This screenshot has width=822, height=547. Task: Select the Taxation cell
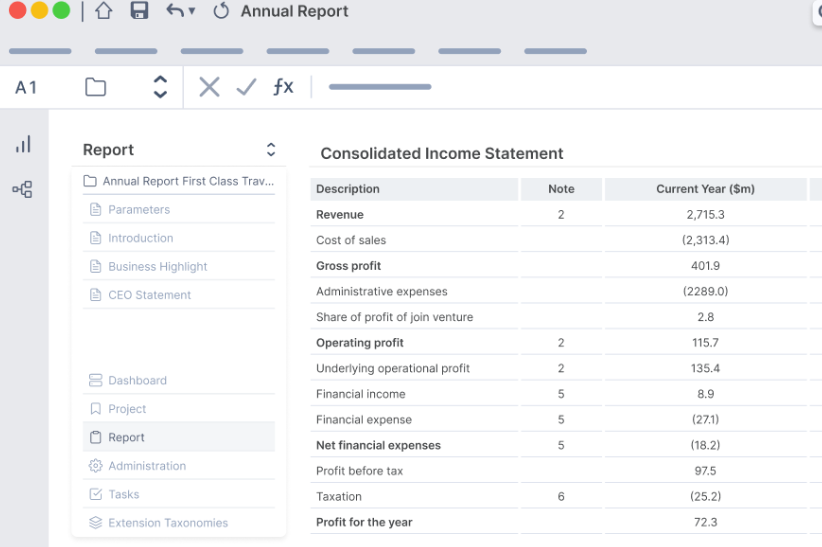coord(414,497)
